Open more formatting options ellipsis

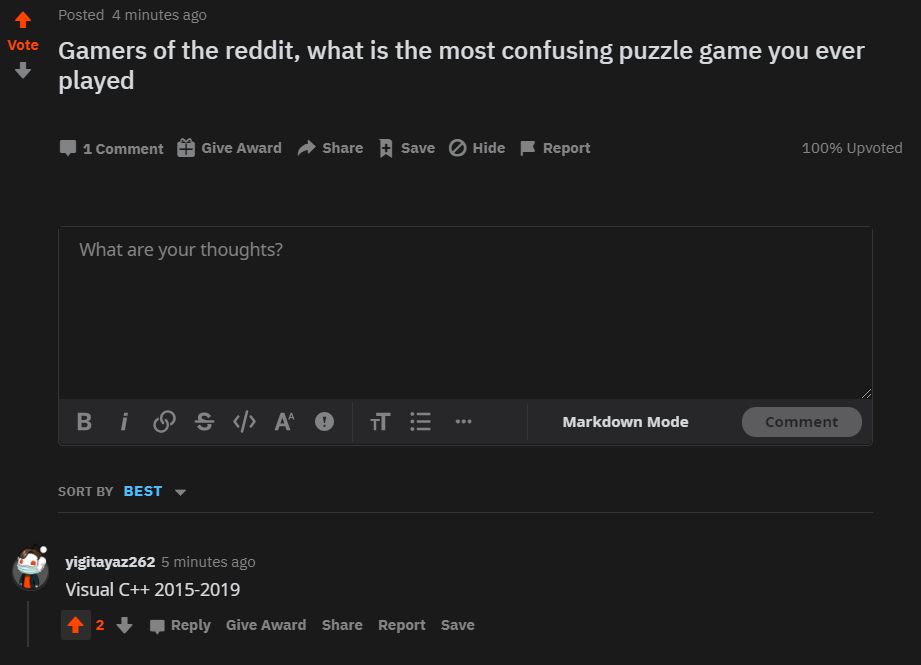point(463,422)
